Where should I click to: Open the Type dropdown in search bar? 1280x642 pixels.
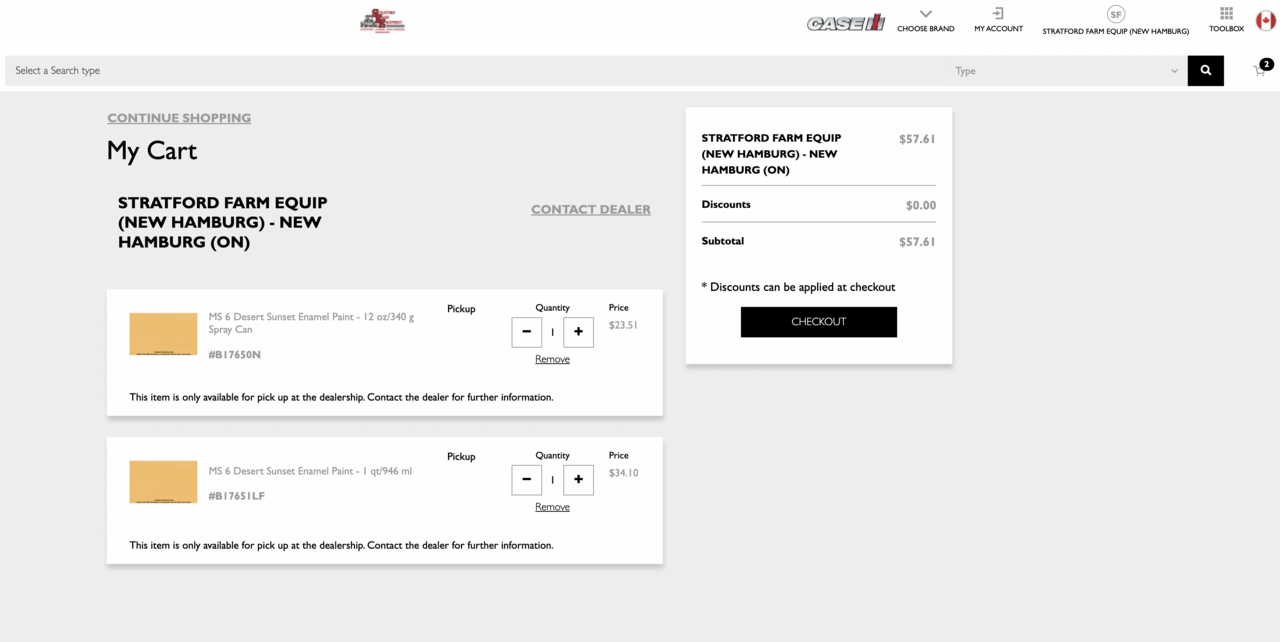click(1065, 71)
